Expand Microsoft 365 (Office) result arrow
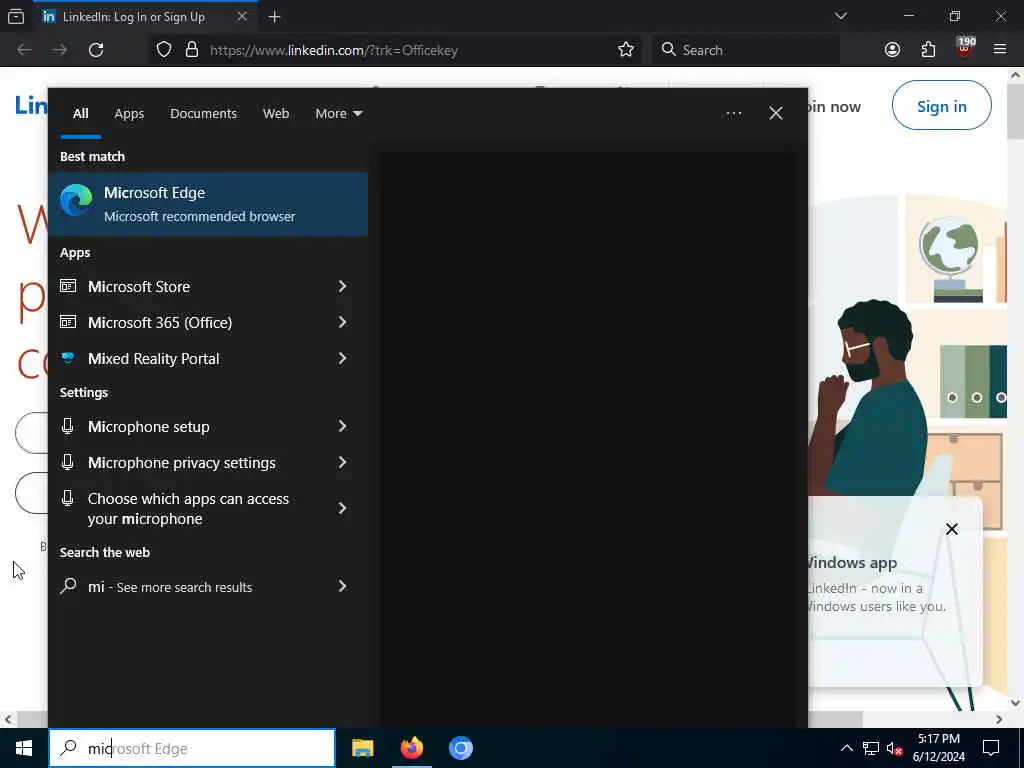This screenshot has width=1024, height=768. 342,322
